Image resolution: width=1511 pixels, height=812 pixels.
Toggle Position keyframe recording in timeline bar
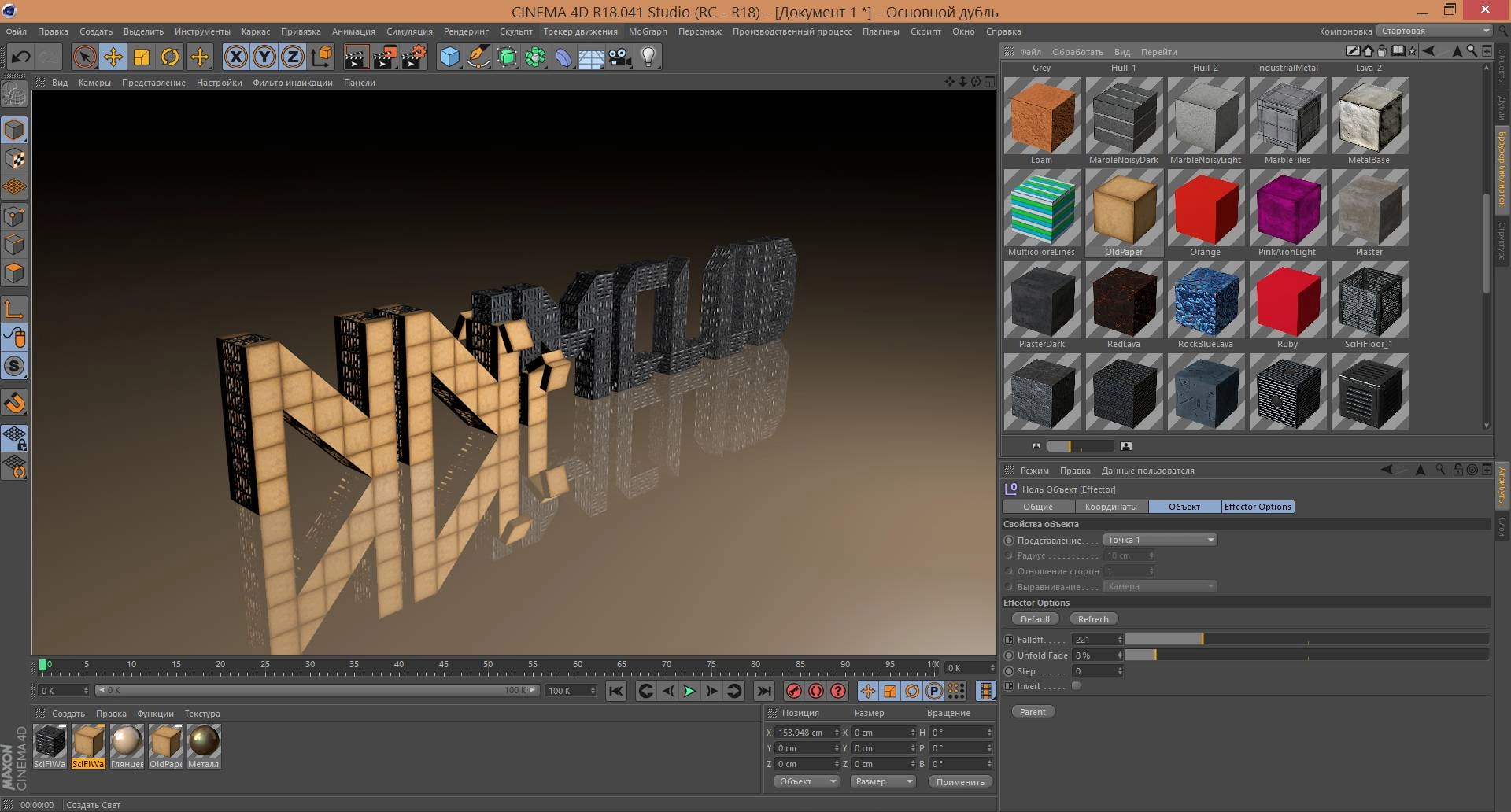click(x=867, y=691)
